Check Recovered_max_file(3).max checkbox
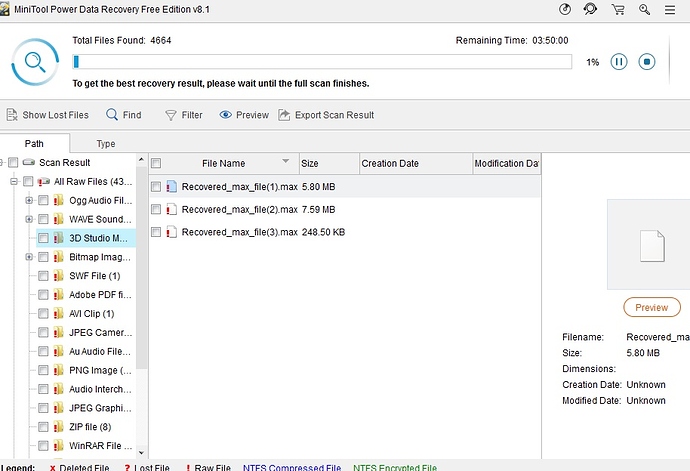This screenshot has height=471, width=690. click(x=156, y=232)
